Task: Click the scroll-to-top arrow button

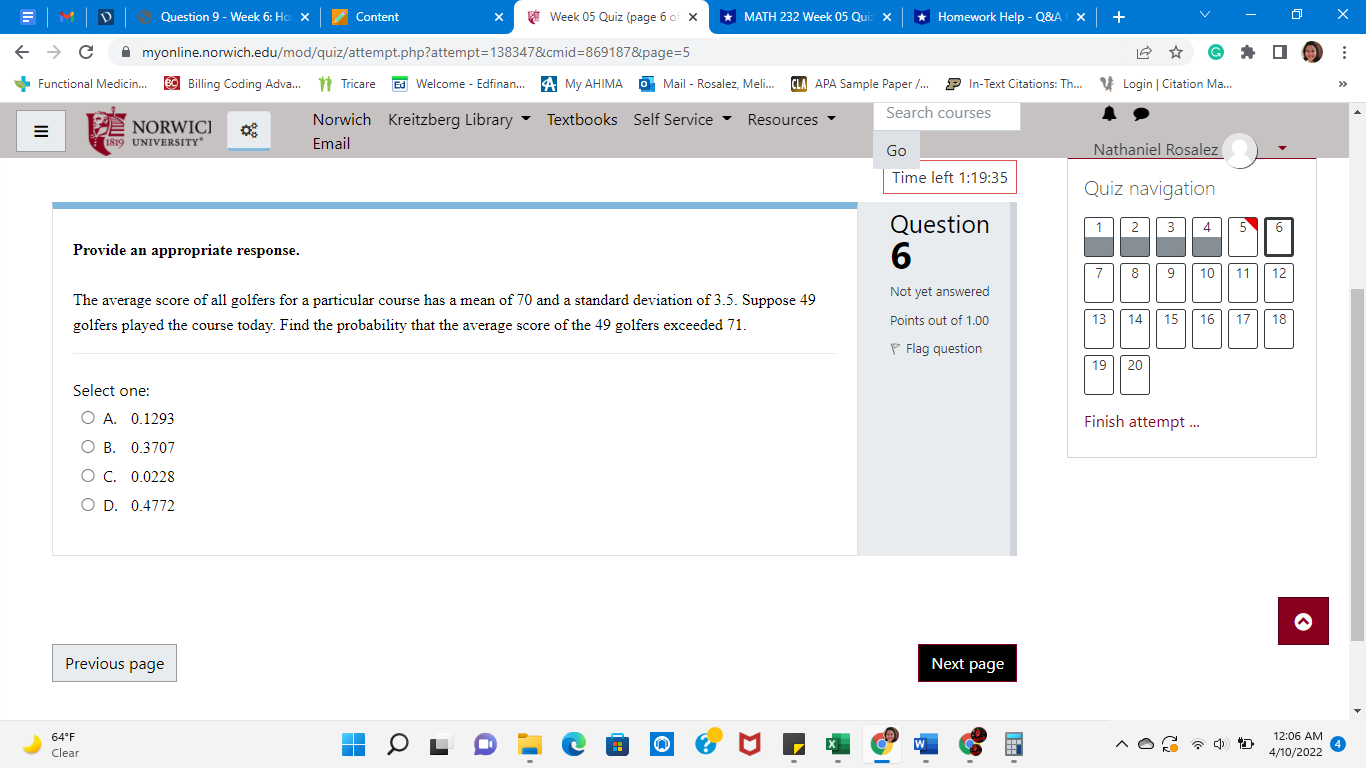Action: (1303, 621)
